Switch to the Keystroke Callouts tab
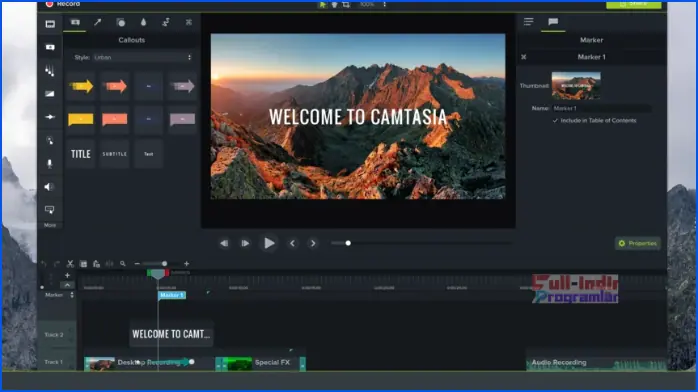Viewport: 698px width, 392px height. pyautogui.click(x=189, y=22)
